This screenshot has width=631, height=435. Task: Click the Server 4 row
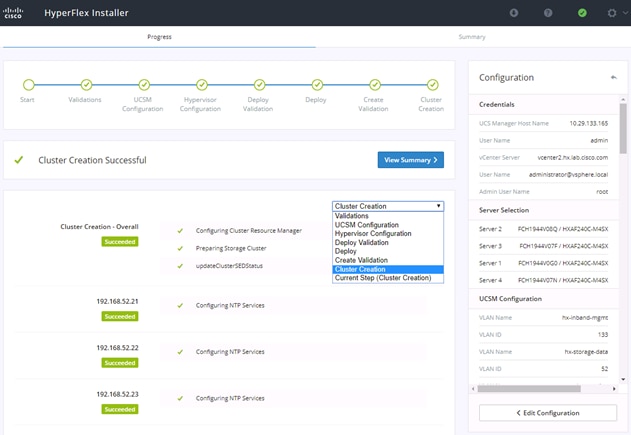pos(544,280)
